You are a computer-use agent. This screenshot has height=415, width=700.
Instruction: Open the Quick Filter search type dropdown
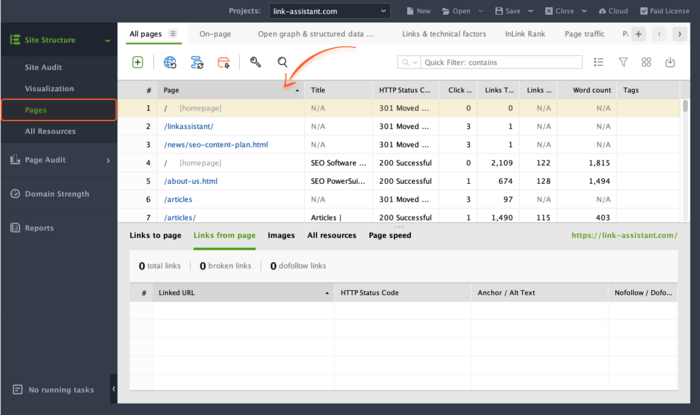[409, 62]
